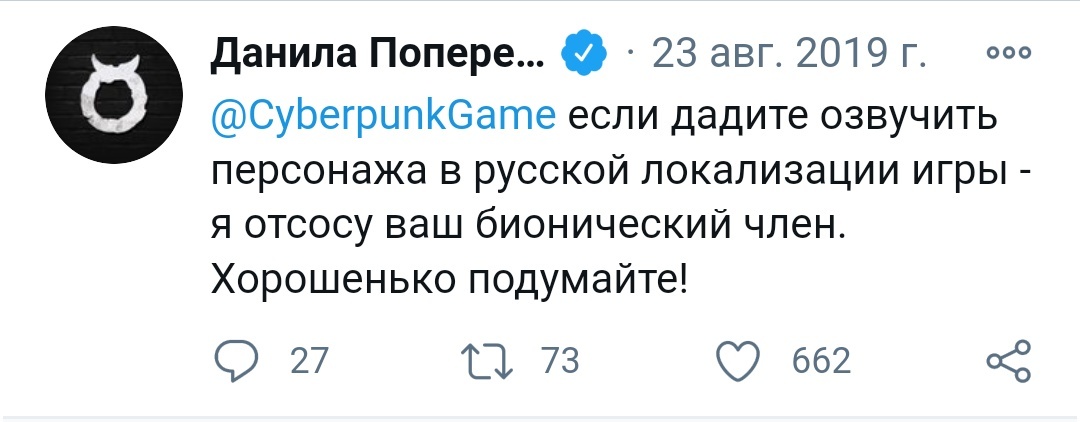The image size is (1080, 422).
Task: Open the round profile avatar
Action: (x=112, y=98)
